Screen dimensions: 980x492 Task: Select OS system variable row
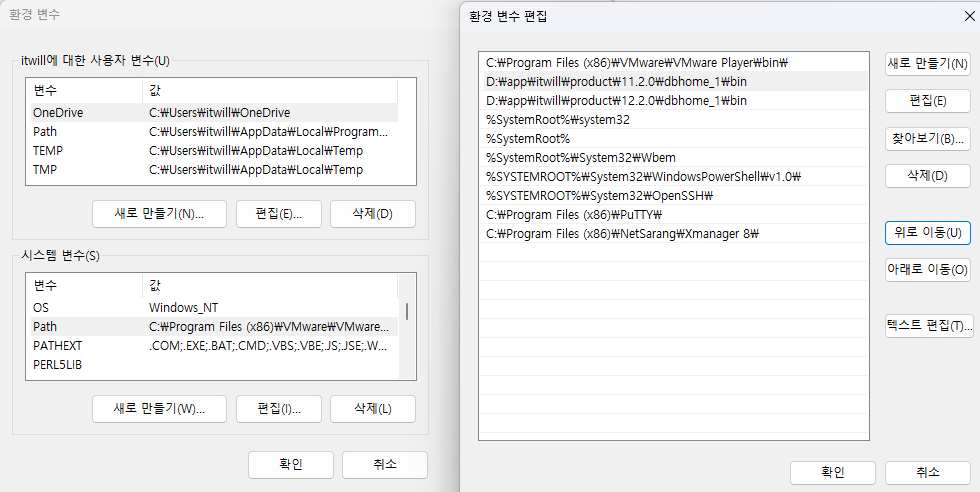point(214,308)
